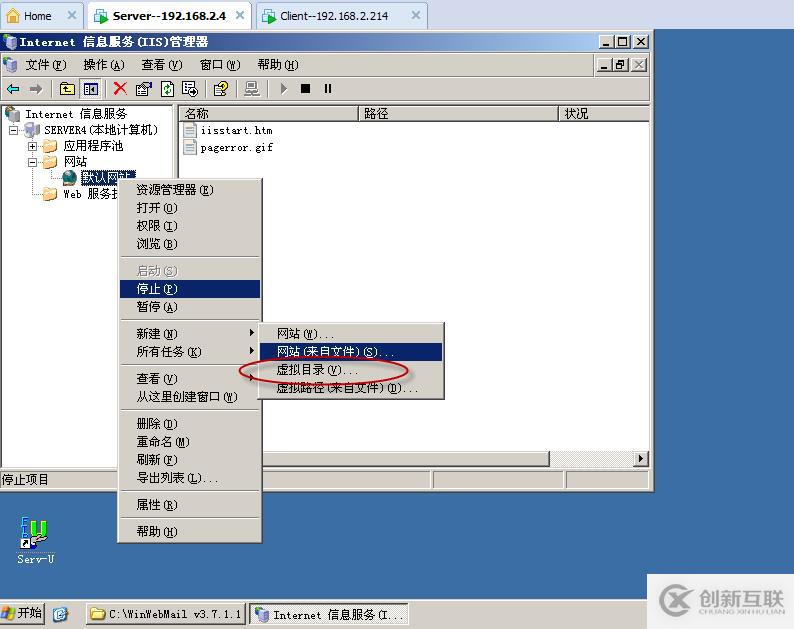Screen dimensions: 794x629
Task: Click the iisstart.htm file icon
Action: point(190,130)
